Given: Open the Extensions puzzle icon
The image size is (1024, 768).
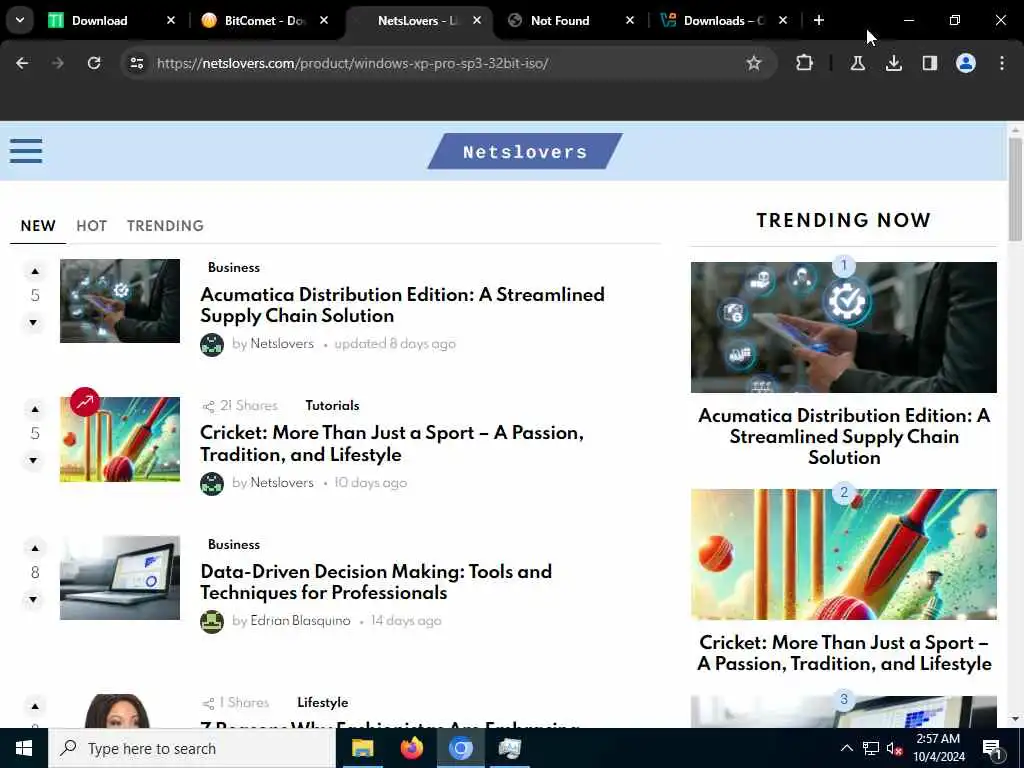Looking at the screenshot, I should [x=805, y=63].
